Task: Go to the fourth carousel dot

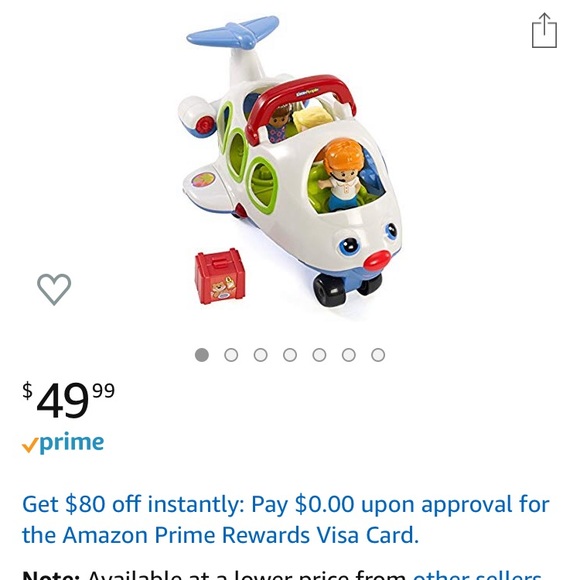Action: click(x=290, y=355)
